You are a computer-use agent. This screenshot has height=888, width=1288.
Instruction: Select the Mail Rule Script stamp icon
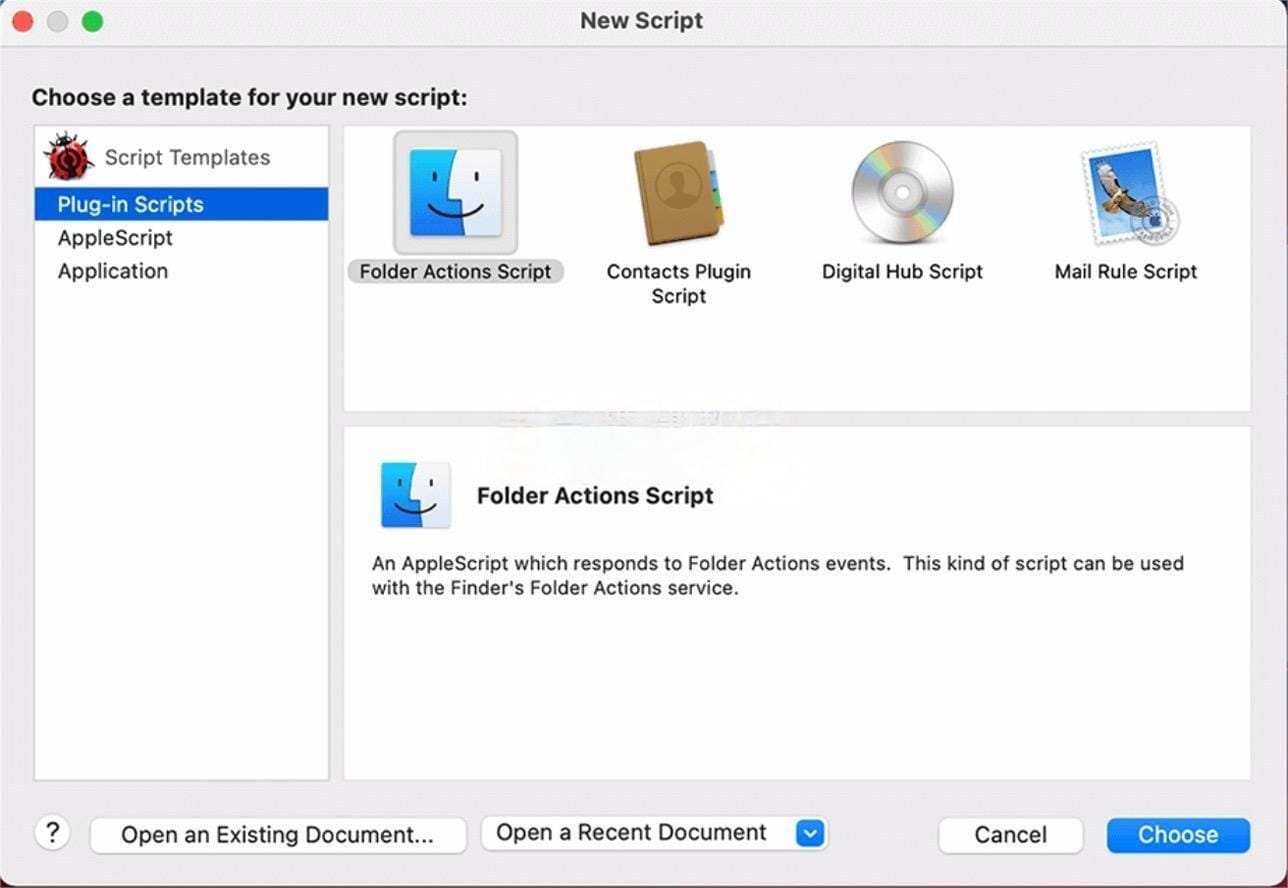pyautogui.click(x=1128, y=193)
